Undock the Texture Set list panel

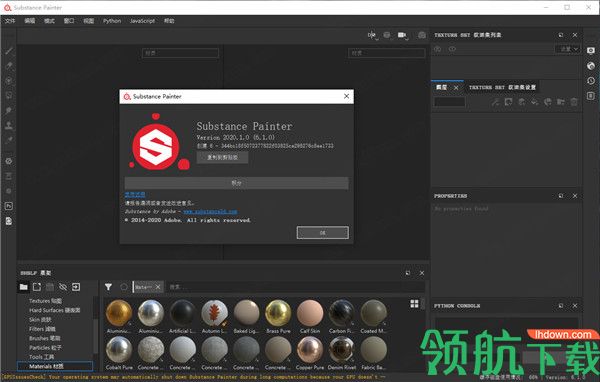click(561, 35)
